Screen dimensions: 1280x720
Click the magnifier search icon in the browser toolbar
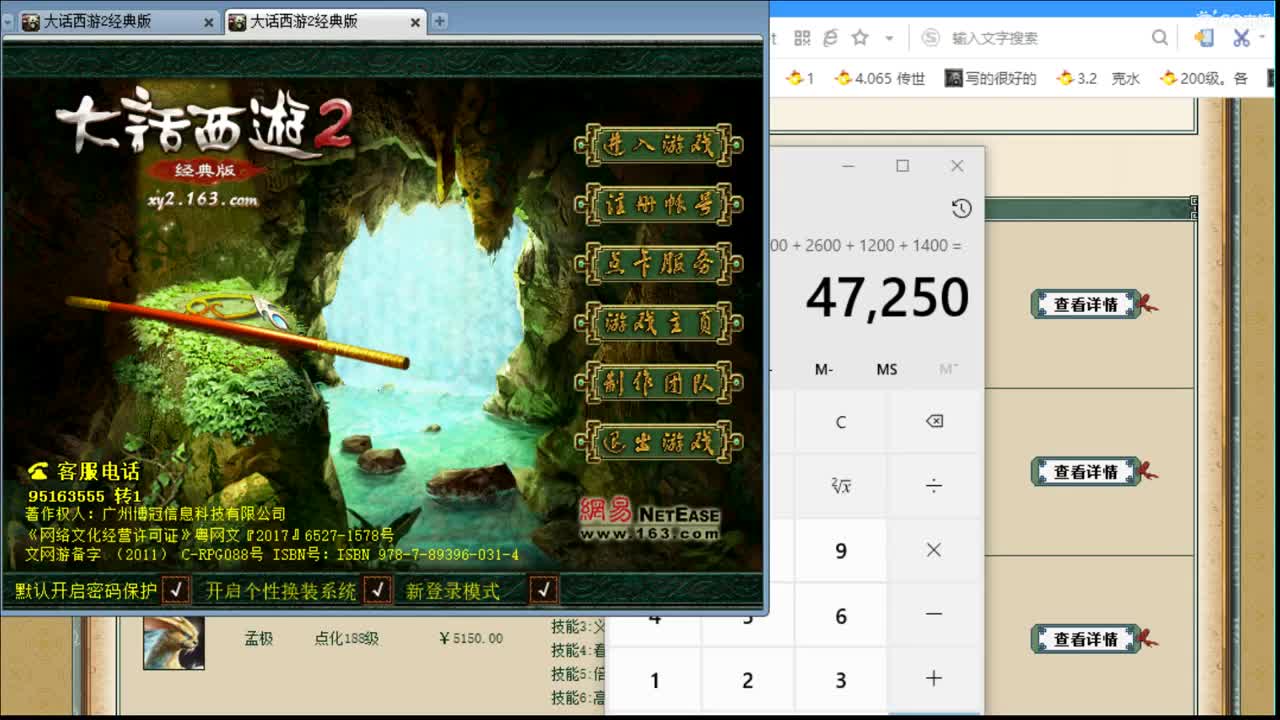click(x=1160, y=38)
